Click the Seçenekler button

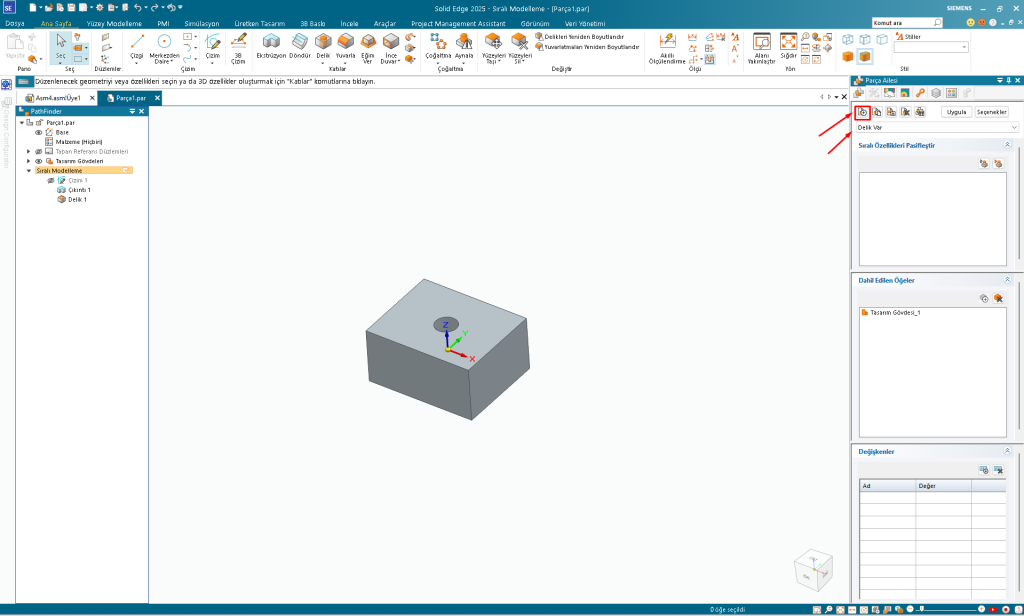point(991,112)
